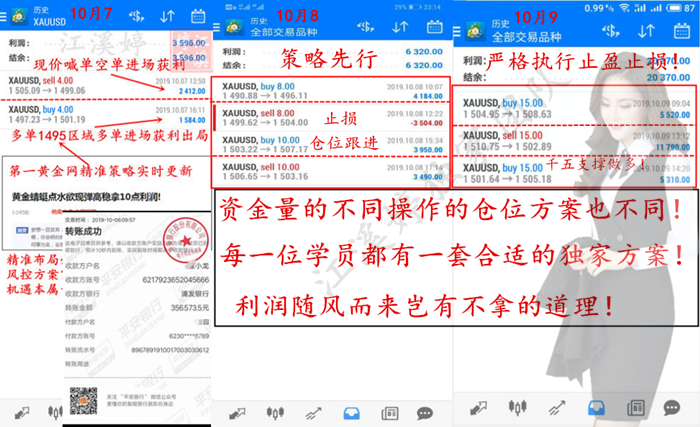Select highlighted History tab in 10月8 bottom bar

coord(352,413)
